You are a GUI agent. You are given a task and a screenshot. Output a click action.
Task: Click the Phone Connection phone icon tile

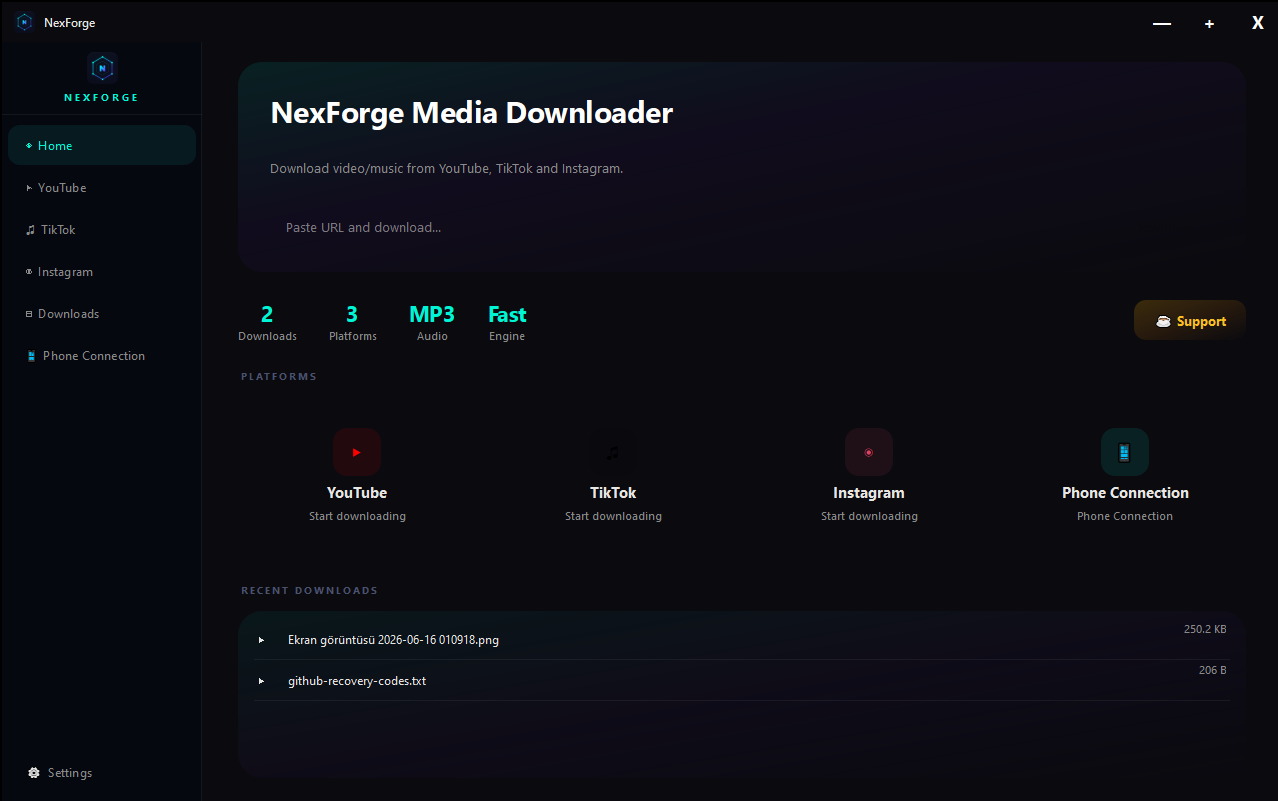(1125, 452)
